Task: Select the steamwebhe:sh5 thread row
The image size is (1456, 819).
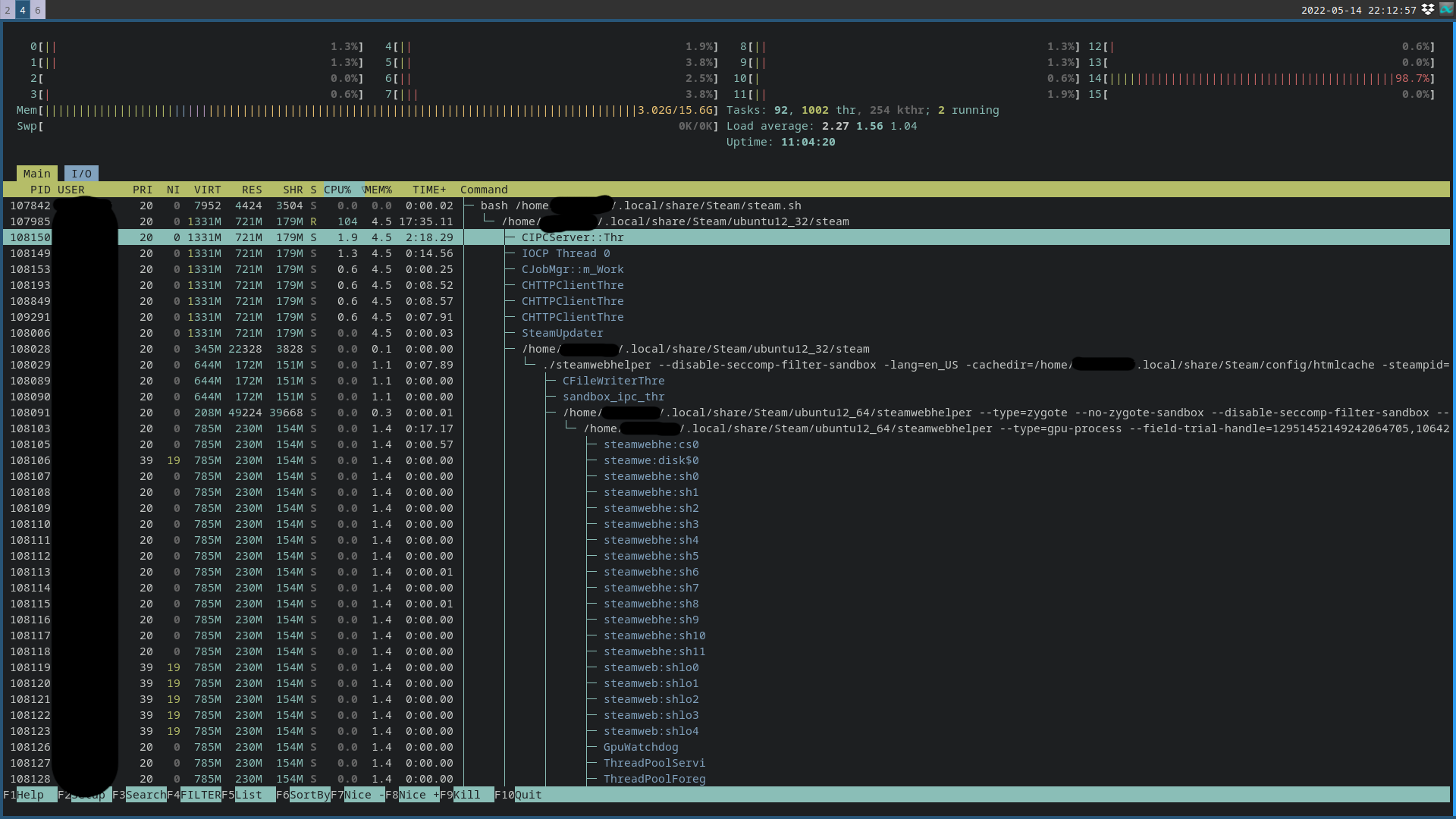Action: pos(726,556)
